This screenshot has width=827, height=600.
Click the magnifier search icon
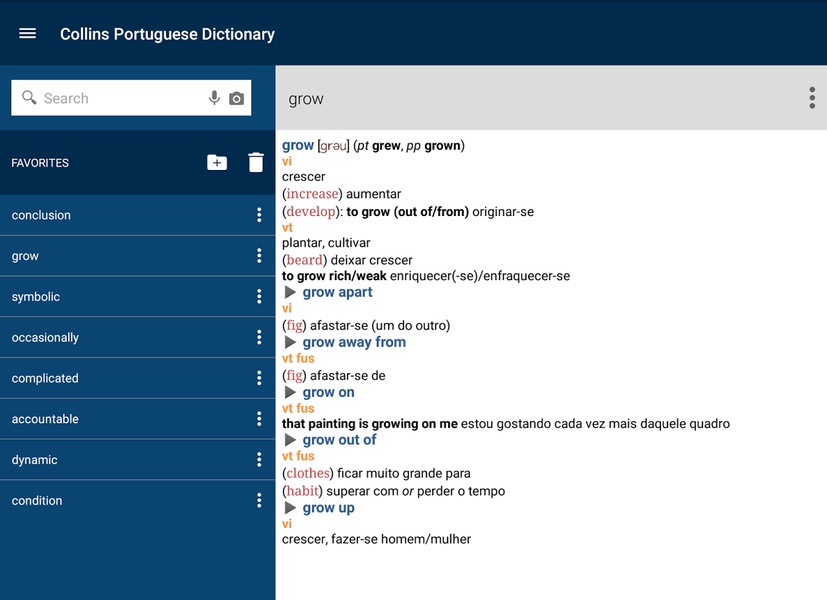pos(29,98)
